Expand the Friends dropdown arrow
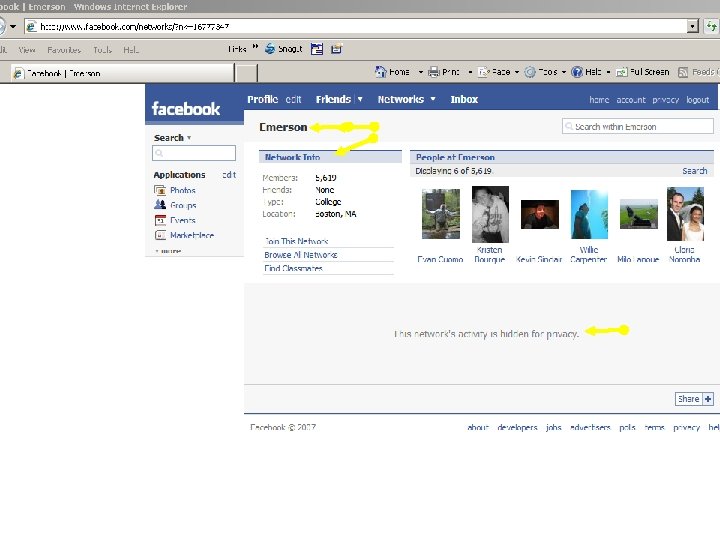 click(x=360, y=99)
